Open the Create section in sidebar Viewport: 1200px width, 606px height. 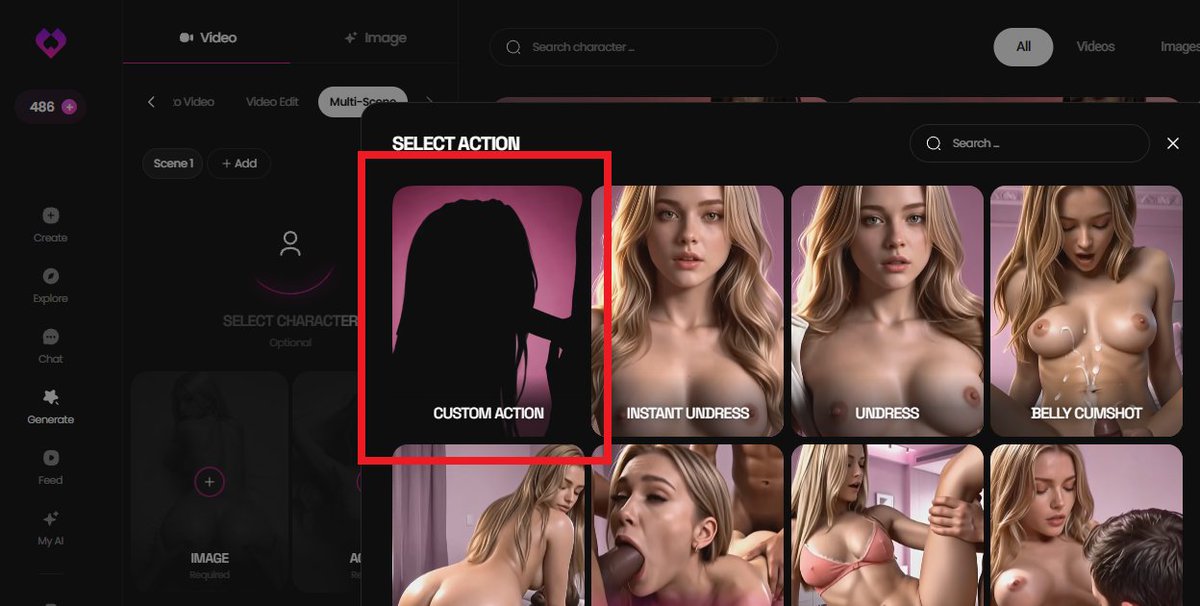[50, 224]
